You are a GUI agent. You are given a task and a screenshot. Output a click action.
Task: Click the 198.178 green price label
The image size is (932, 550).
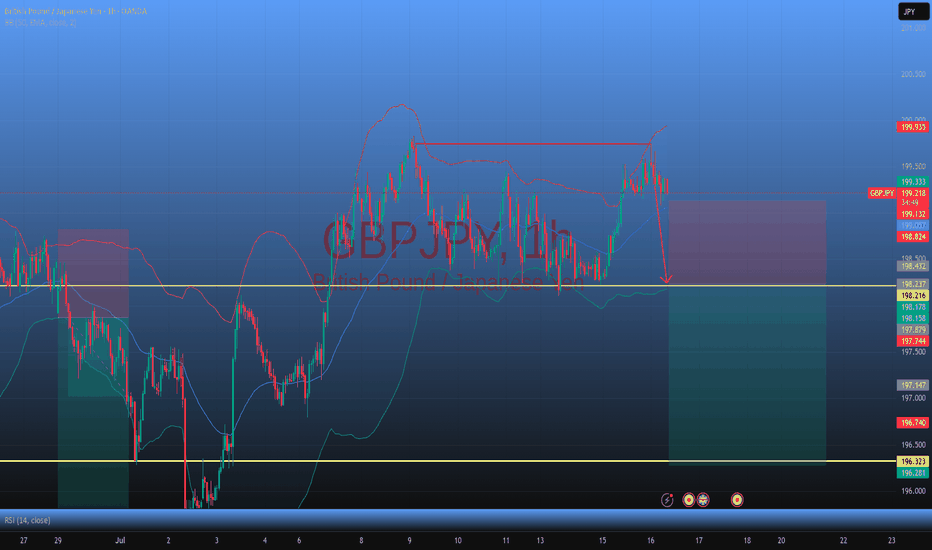(912, 307)
